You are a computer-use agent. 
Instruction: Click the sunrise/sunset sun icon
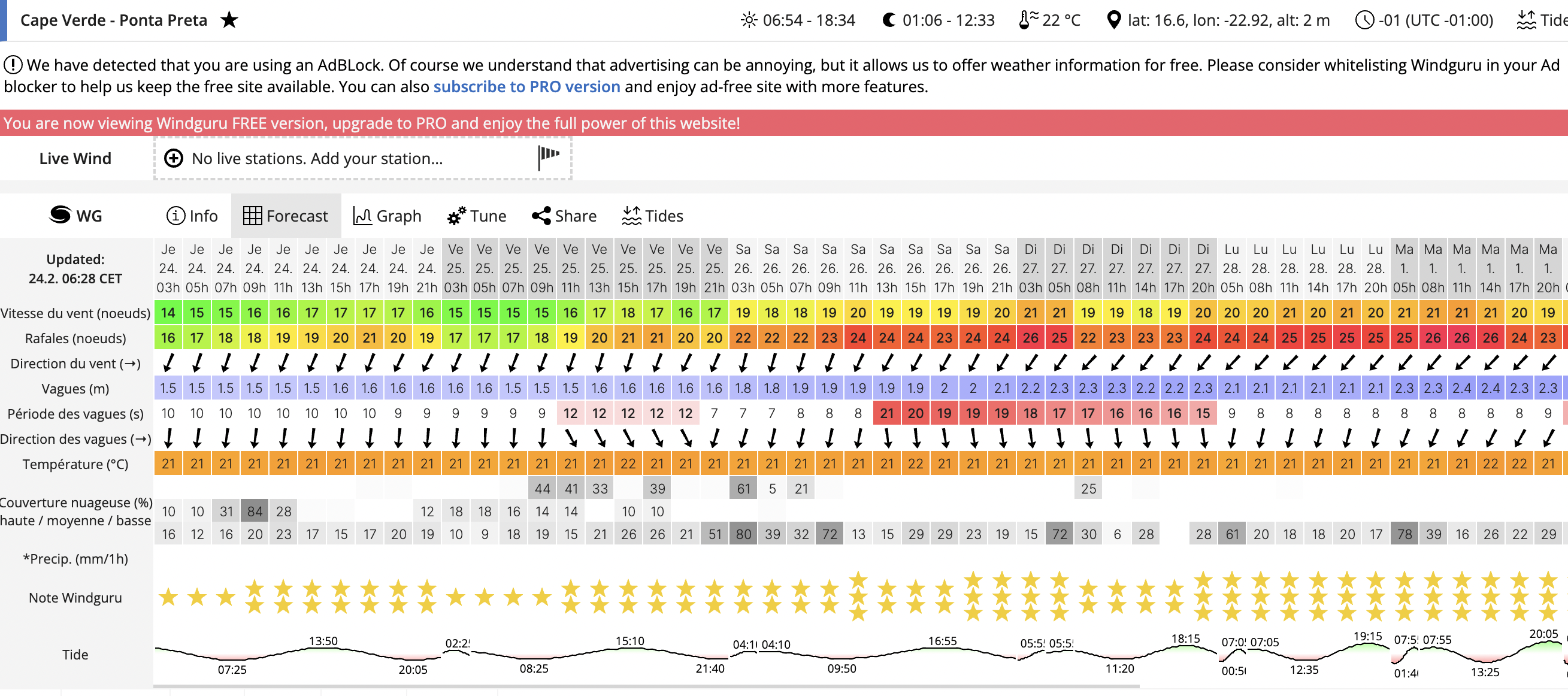[748, 20]
